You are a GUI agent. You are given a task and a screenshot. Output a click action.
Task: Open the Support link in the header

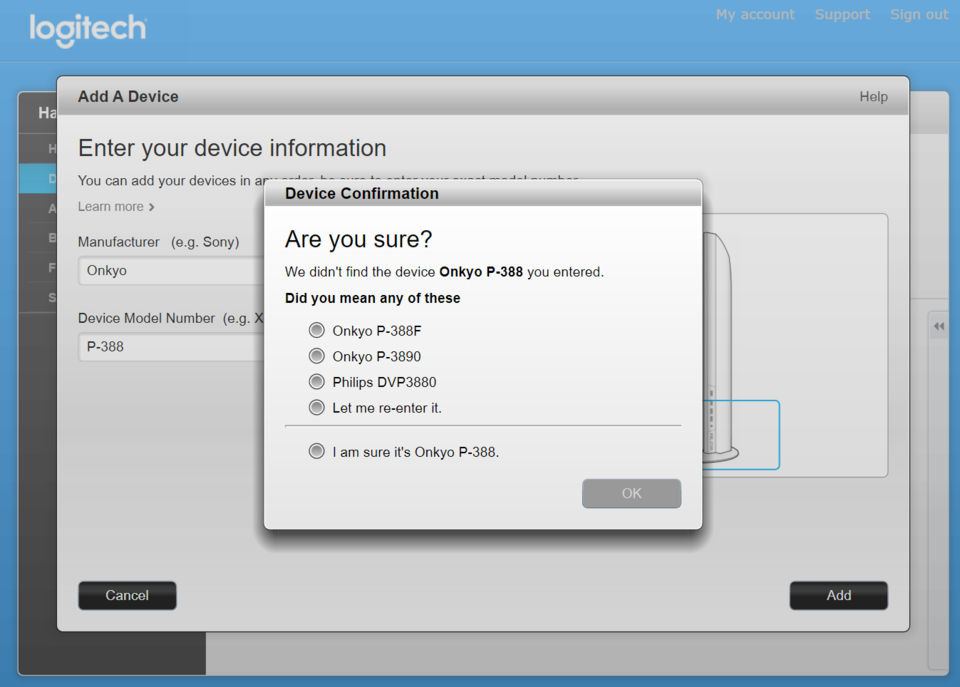pyautogui.click(x=842, y=15)
